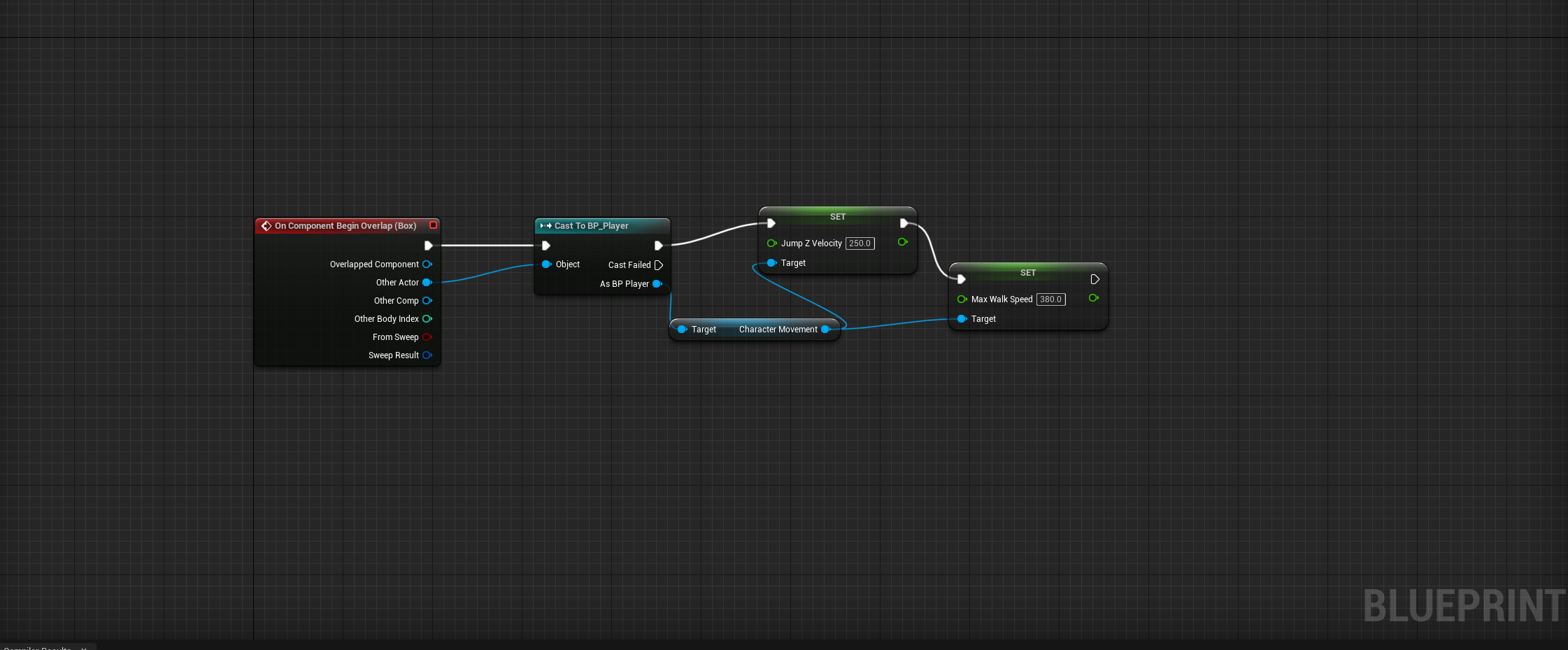Click the As BP Player output pin

click(x=657, y=284)
